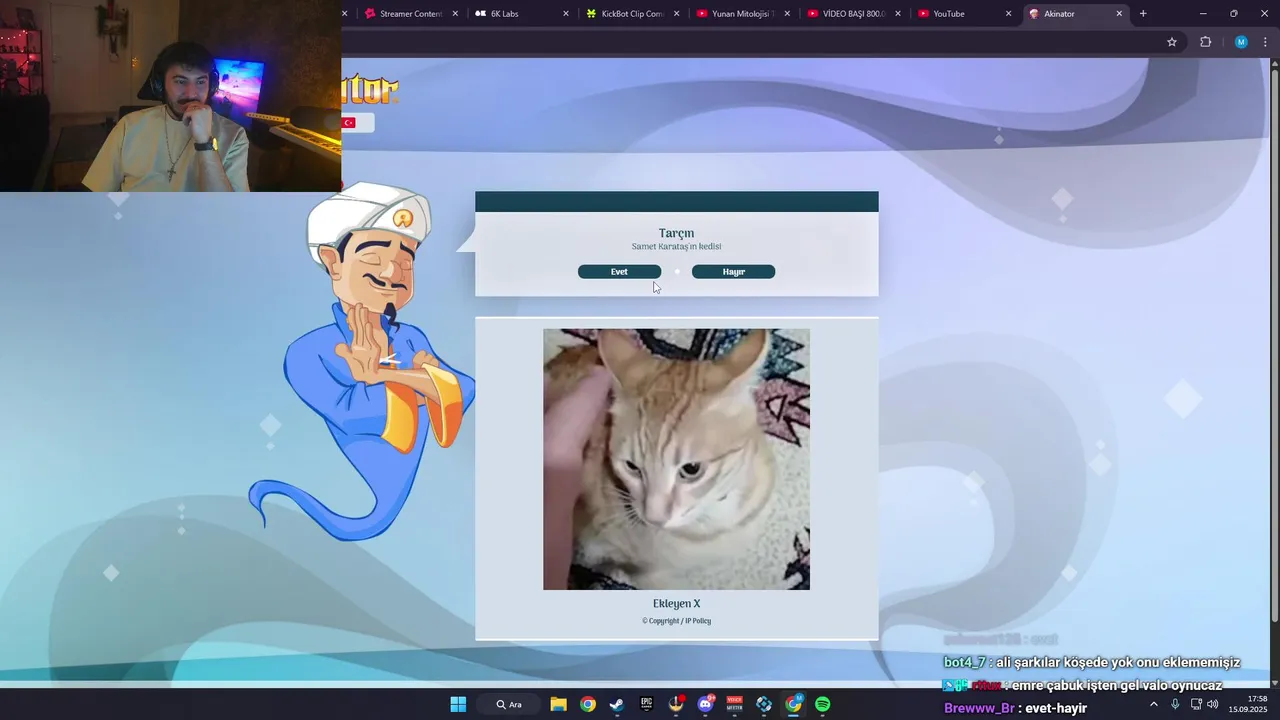This screenshot has height=720, width=1280.
Task: Open Spotify from the taskbar
Action: (823, 704)
